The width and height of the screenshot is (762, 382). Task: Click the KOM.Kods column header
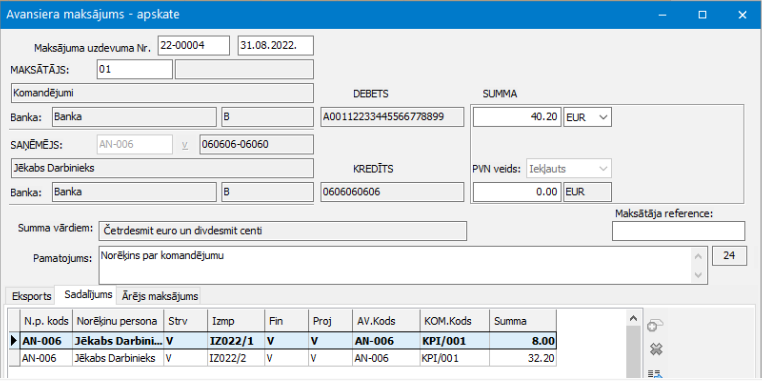click(454, 321)
